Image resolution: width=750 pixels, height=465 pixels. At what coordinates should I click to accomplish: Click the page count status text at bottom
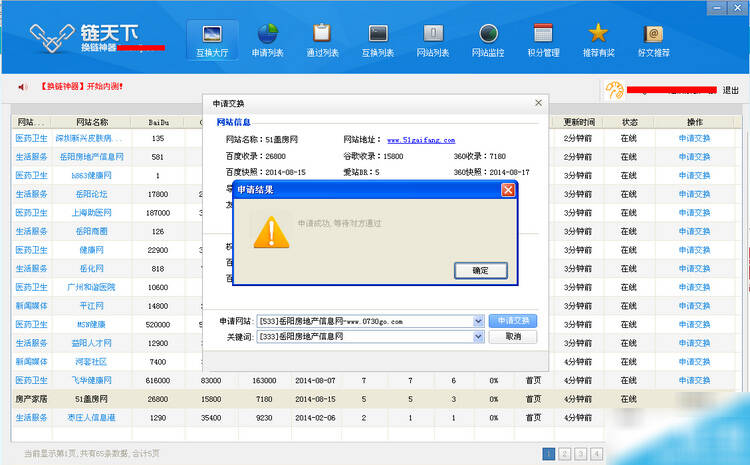pos(92,454)
